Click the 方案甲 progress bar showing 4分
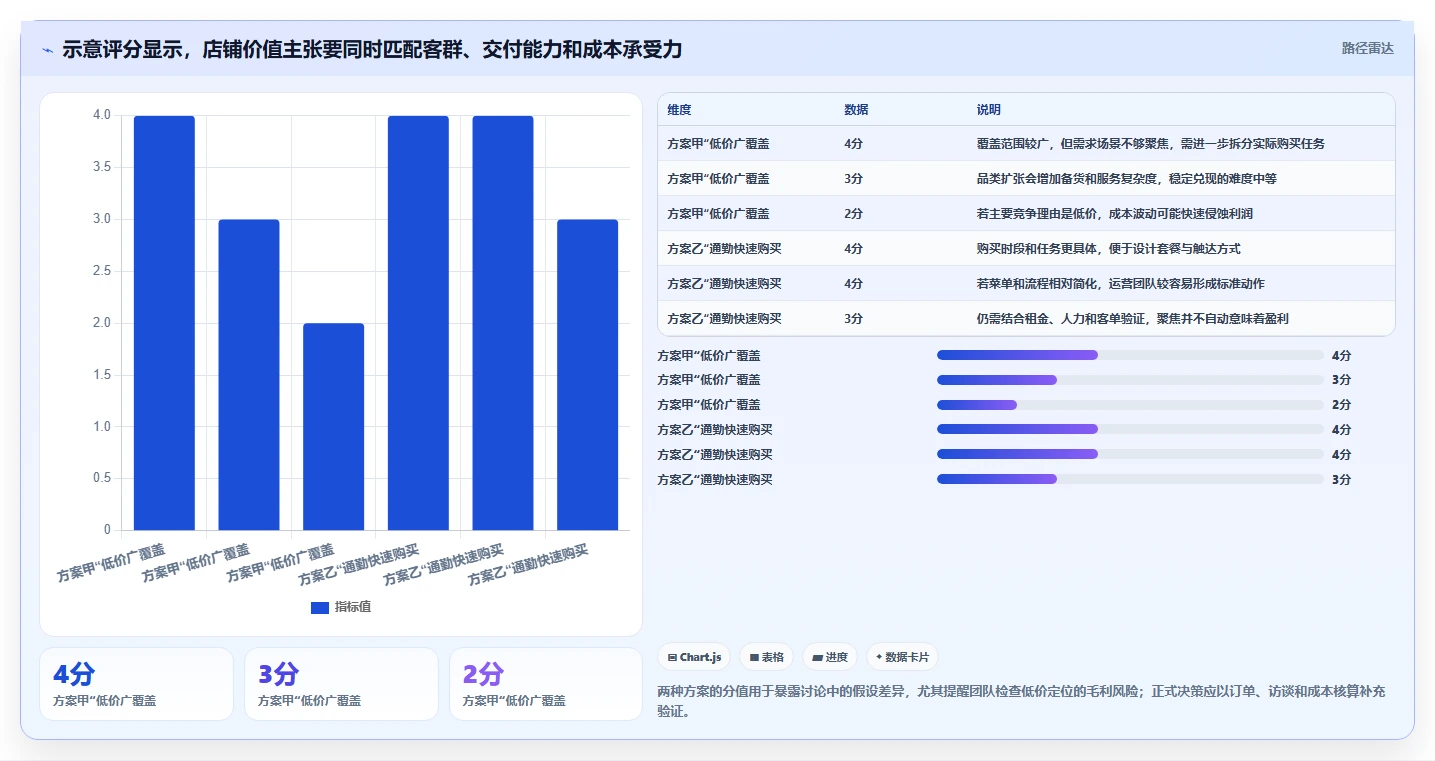The width and height of the screenshot is (1435, 761). point(1130,355)
